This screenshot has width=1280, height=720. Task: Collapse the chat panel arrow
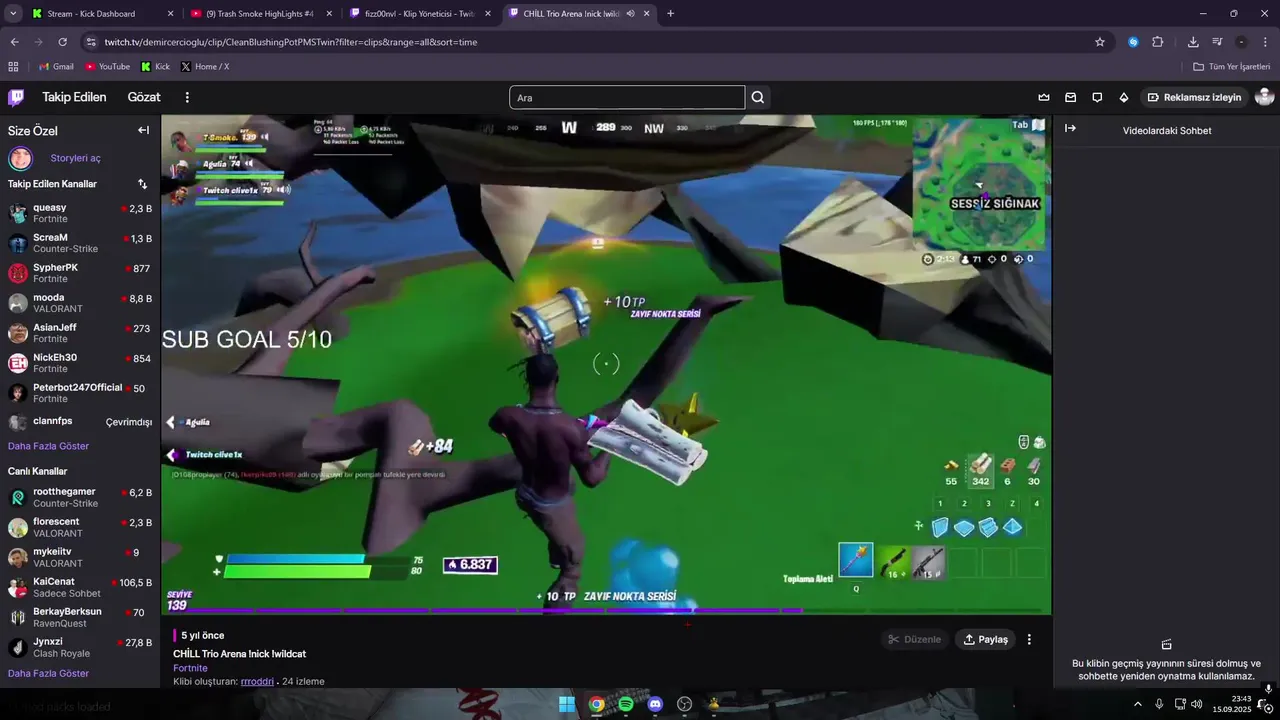tap(1070, 128)
